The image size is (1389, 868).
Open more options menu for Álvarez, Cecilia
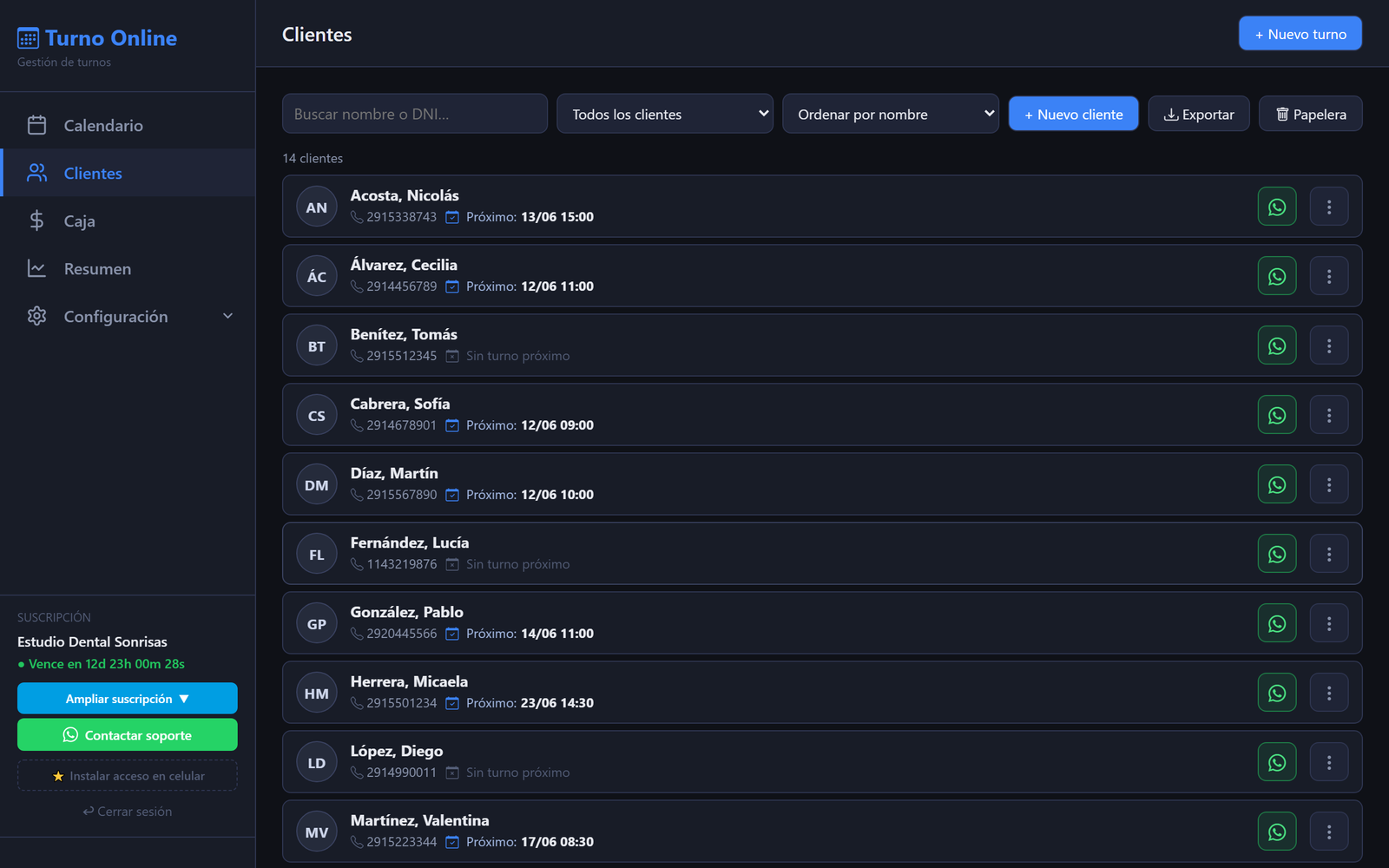pyautogui.click(x=1329, y=276)
